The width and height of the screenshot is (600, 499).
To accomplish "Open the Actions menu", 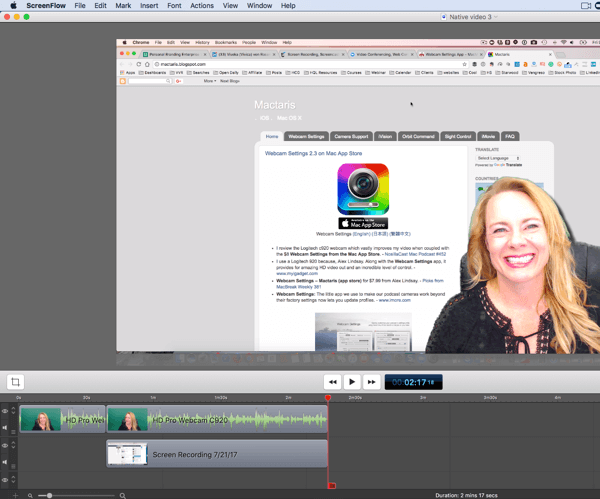I will [202, 6].
